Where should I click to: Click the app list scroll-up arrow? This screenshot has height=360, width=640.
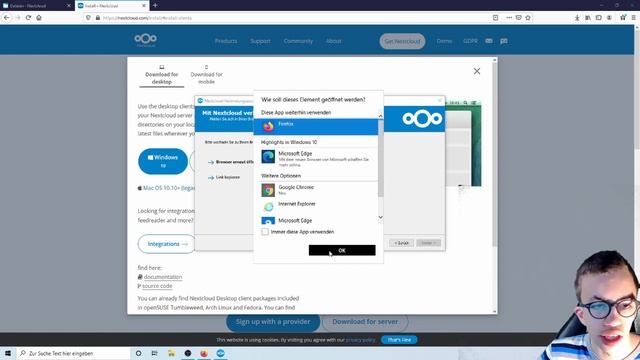(x=380, y=116)
